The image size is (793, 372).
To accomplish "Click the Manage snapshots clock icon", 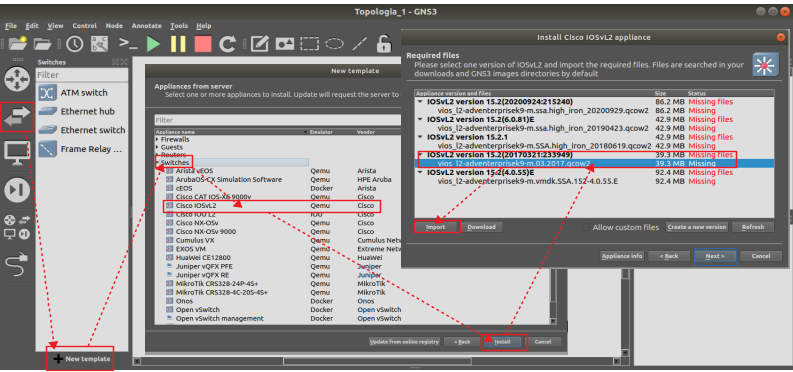I will [74, 43].
